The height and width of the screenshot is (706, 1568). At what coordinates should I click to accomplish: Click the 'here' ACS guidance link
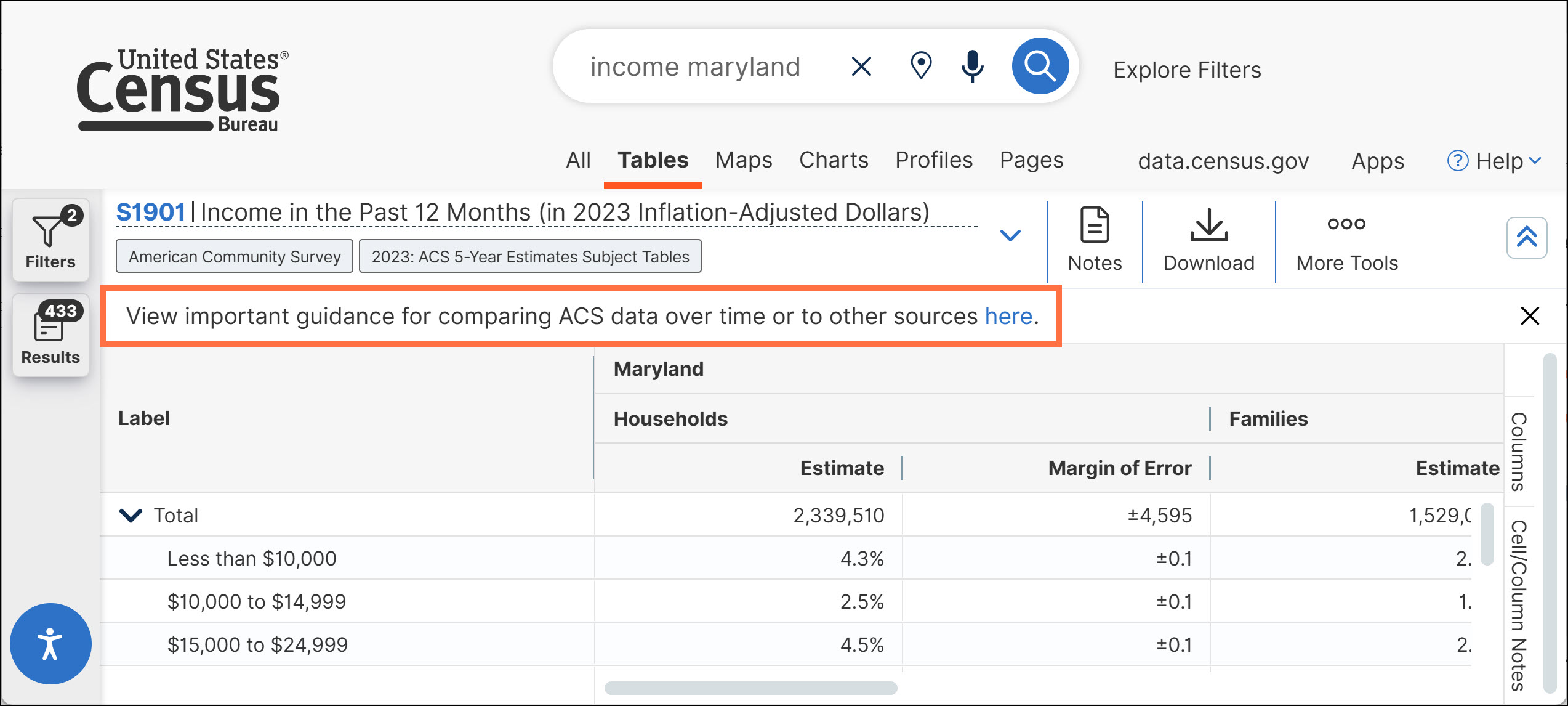1008,316
